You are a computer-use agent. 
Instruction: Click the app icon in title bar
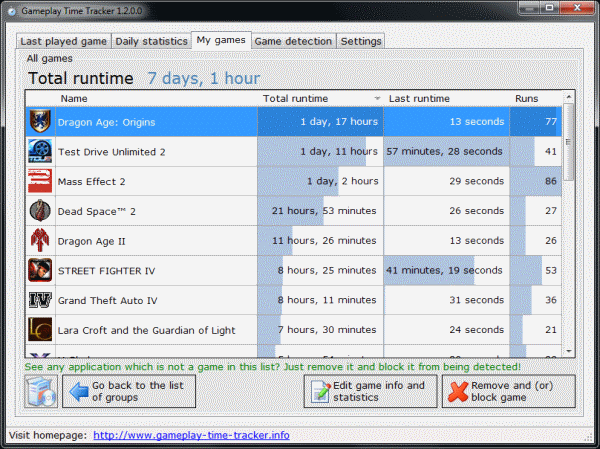click(12, 11)
